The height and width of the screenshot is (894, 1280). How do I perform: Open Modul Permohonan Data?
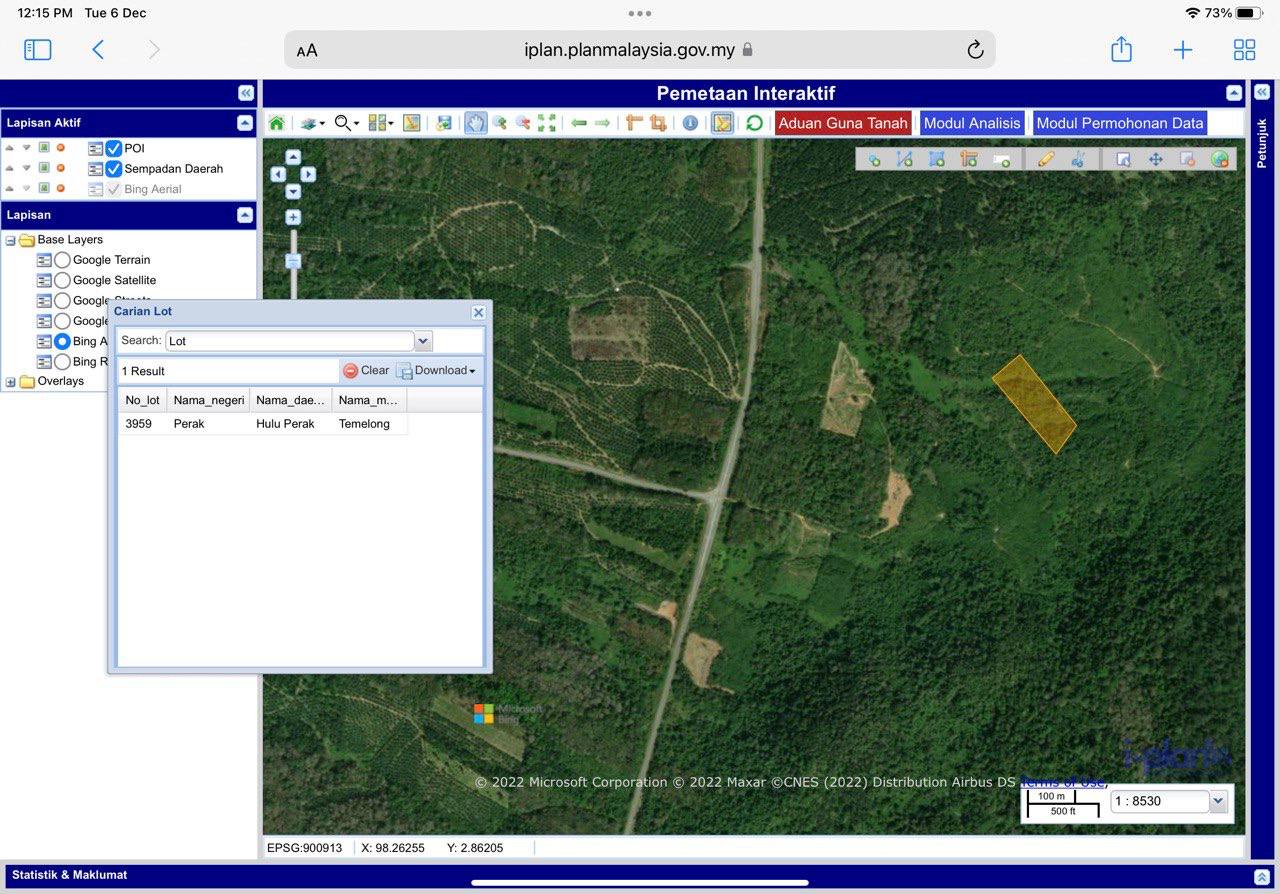(1119, 123)
